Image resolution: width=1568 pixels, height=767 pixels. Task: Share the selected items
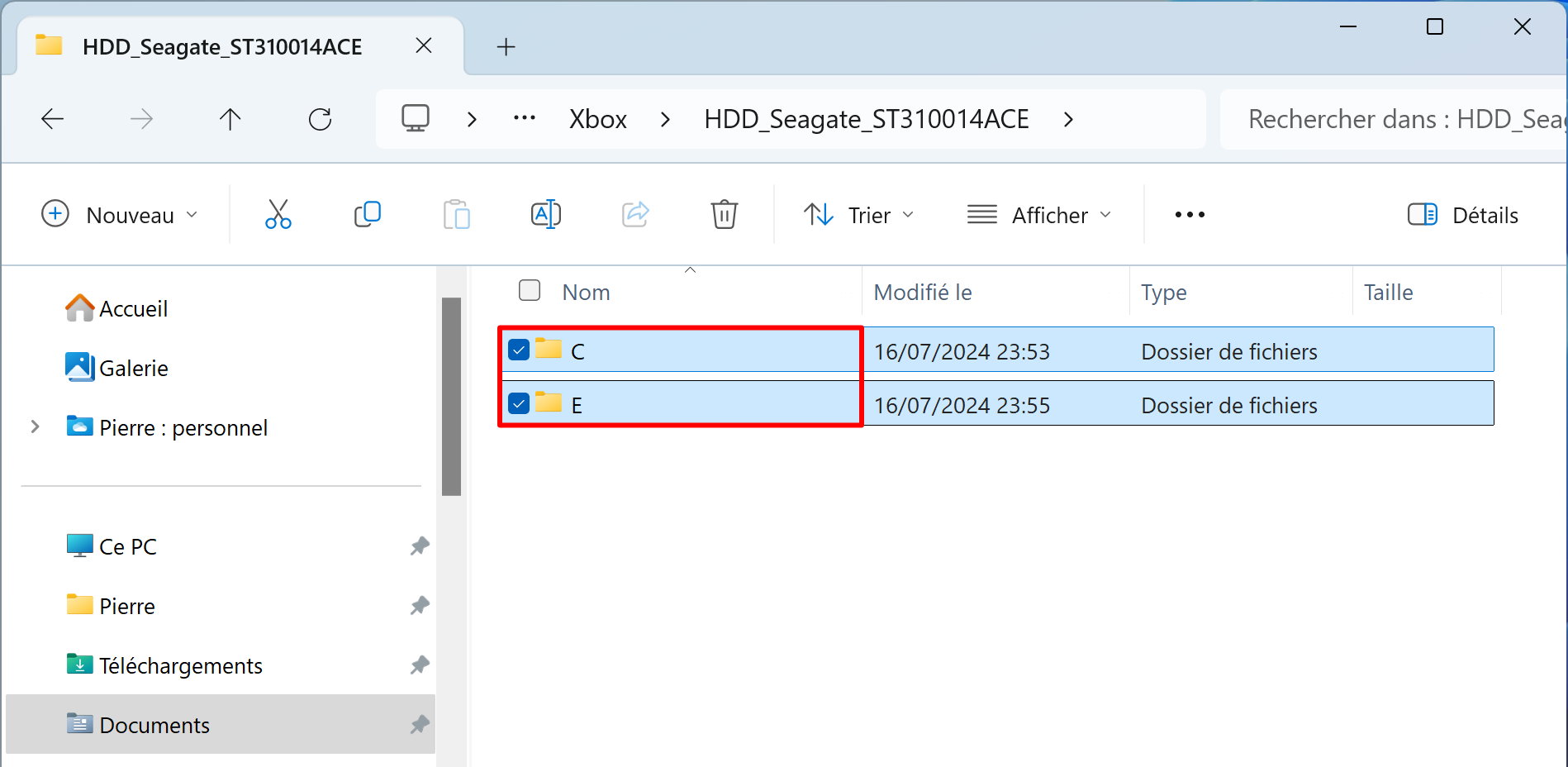(635, 214)
